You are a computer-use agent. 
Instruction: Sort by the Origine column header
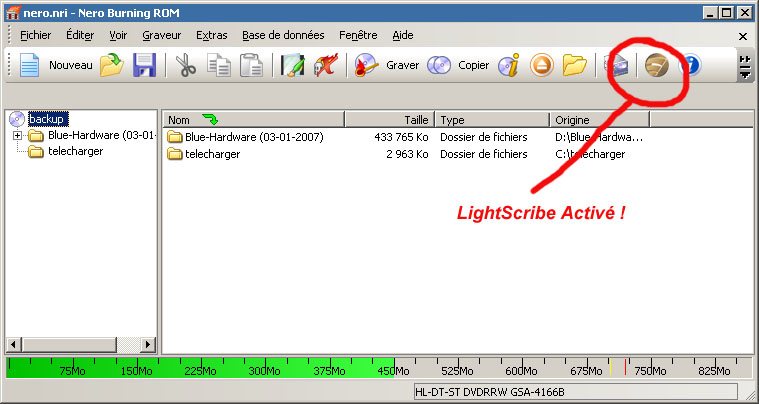coord(600,120)
